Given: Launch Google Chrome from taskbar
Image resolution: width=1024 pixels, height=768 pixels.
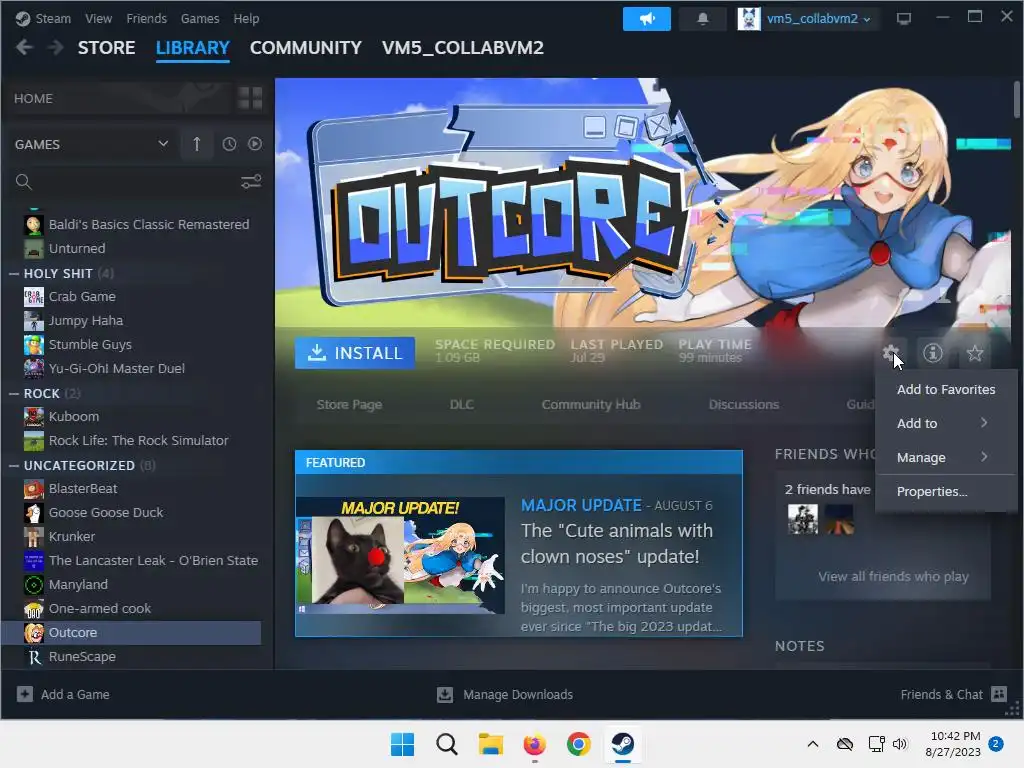Looking at the screenshot, I should pos(579,744).
